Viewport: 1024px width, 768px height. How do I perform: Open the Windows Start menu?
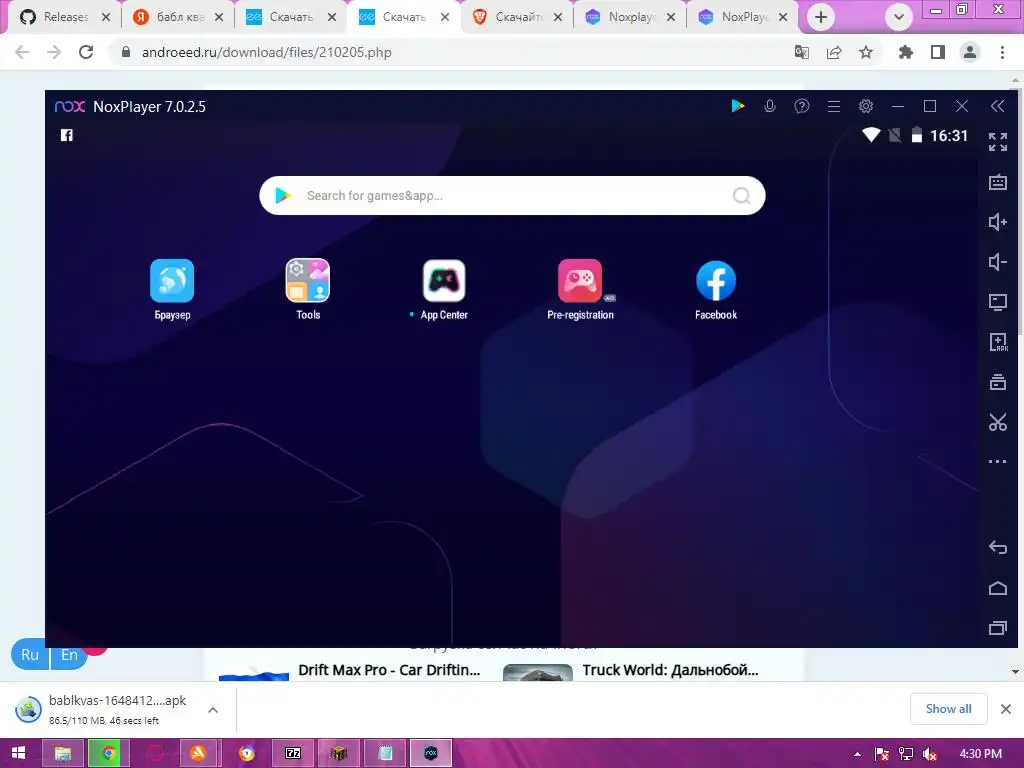[x=18, y=753]
